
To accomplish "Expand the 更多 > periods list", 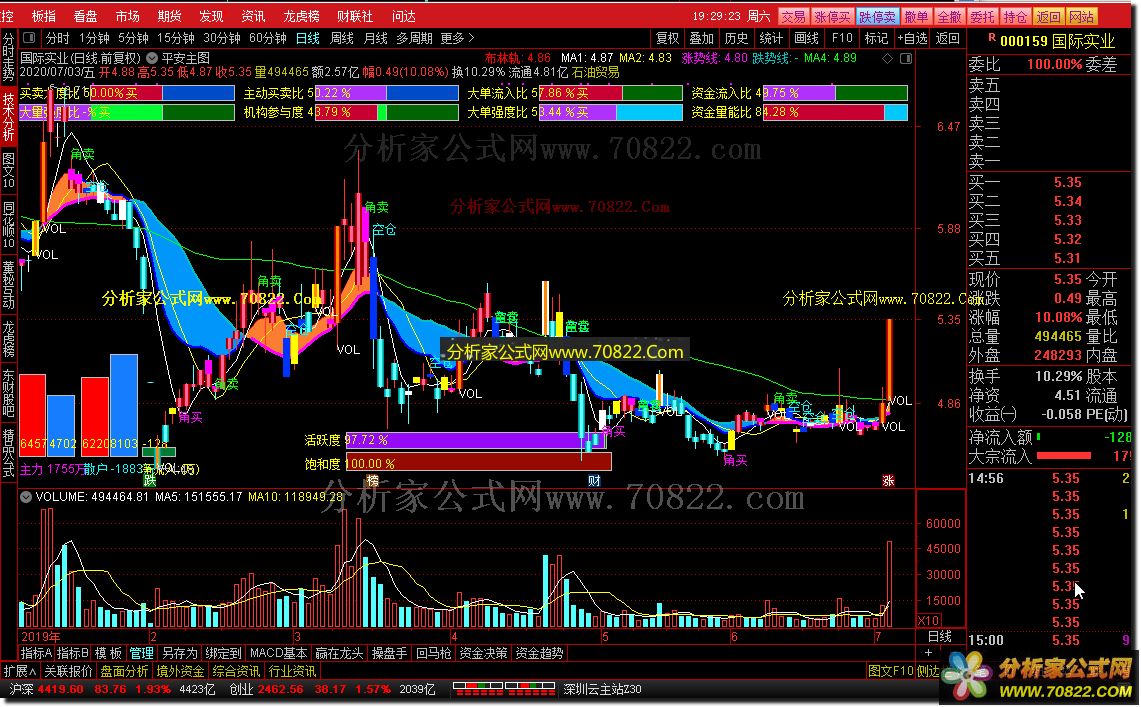I will 457,38.
